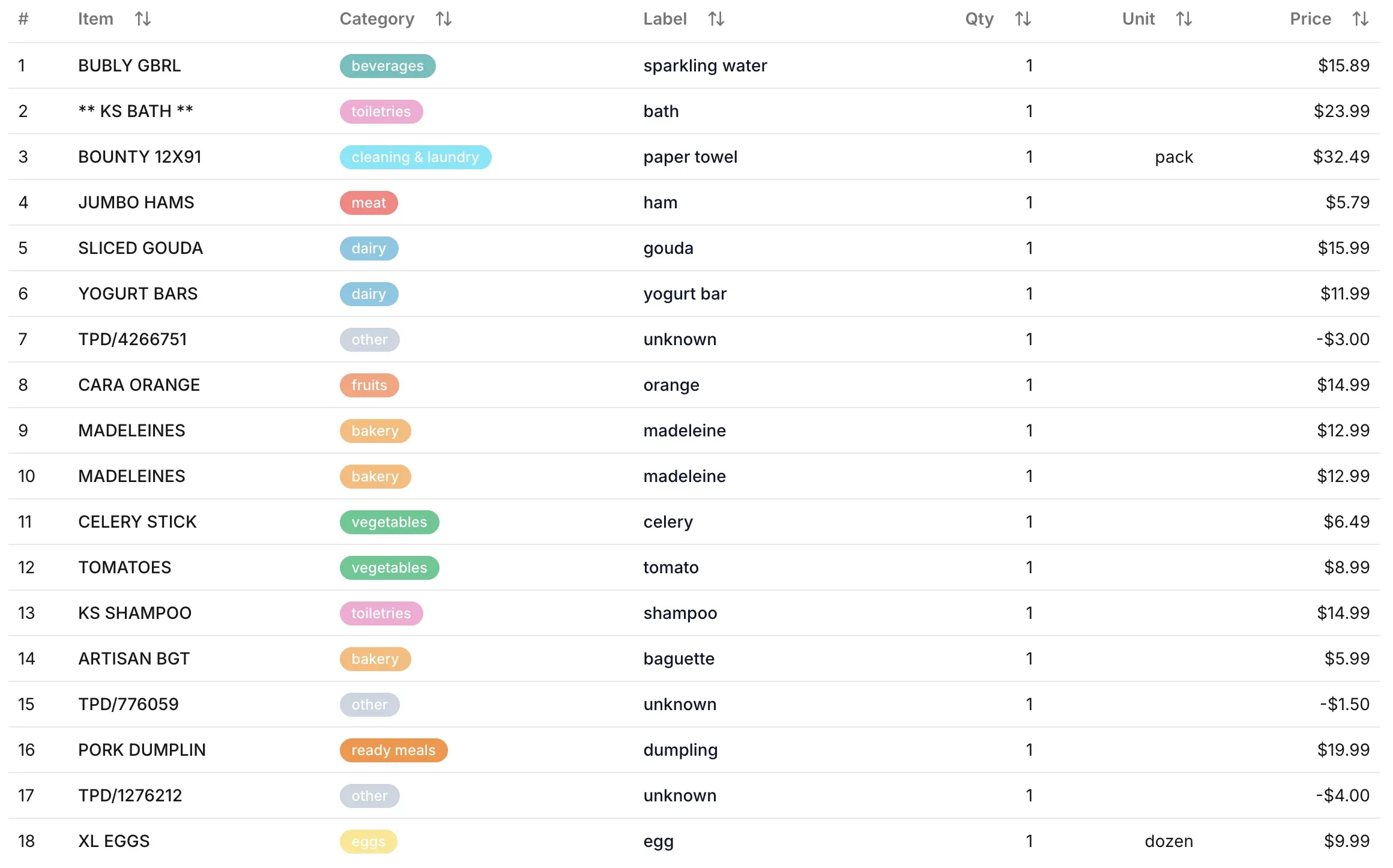Click the label text sparkling water
This screenshot has height=868, width=1393.
tap(705, 66)
